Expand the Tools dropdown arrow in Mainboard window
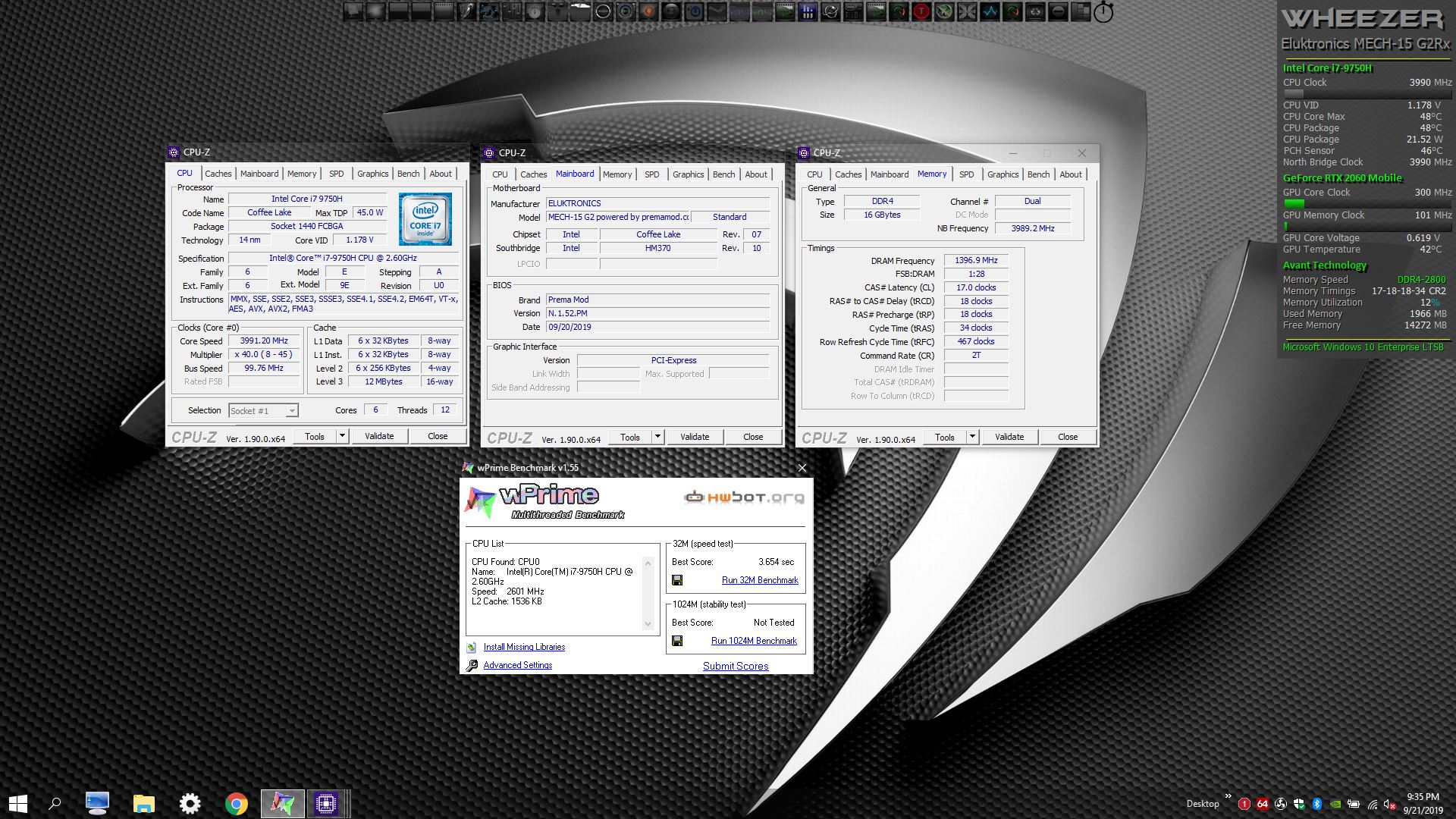 tap(657, 437)
